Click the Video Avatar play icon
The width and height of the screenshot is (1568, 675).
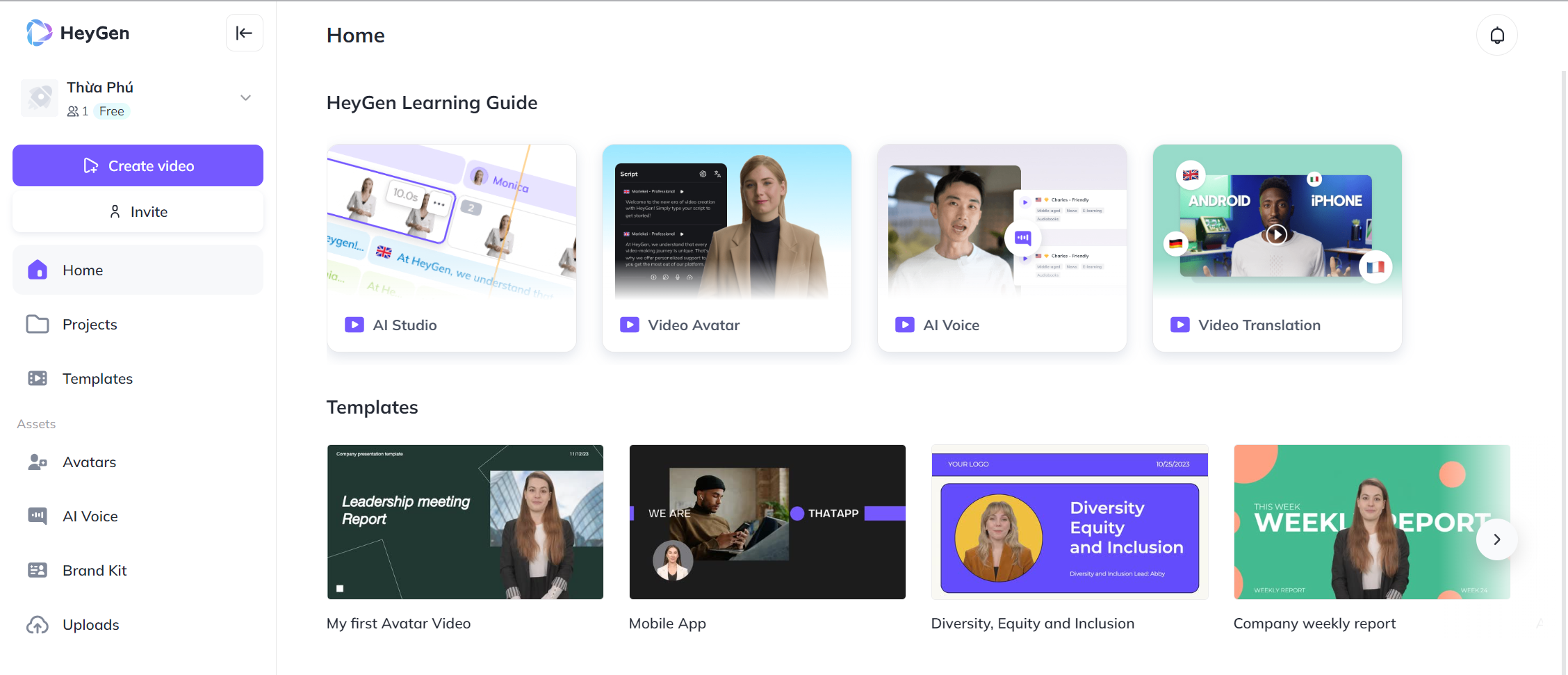click(x=630, y=325)
